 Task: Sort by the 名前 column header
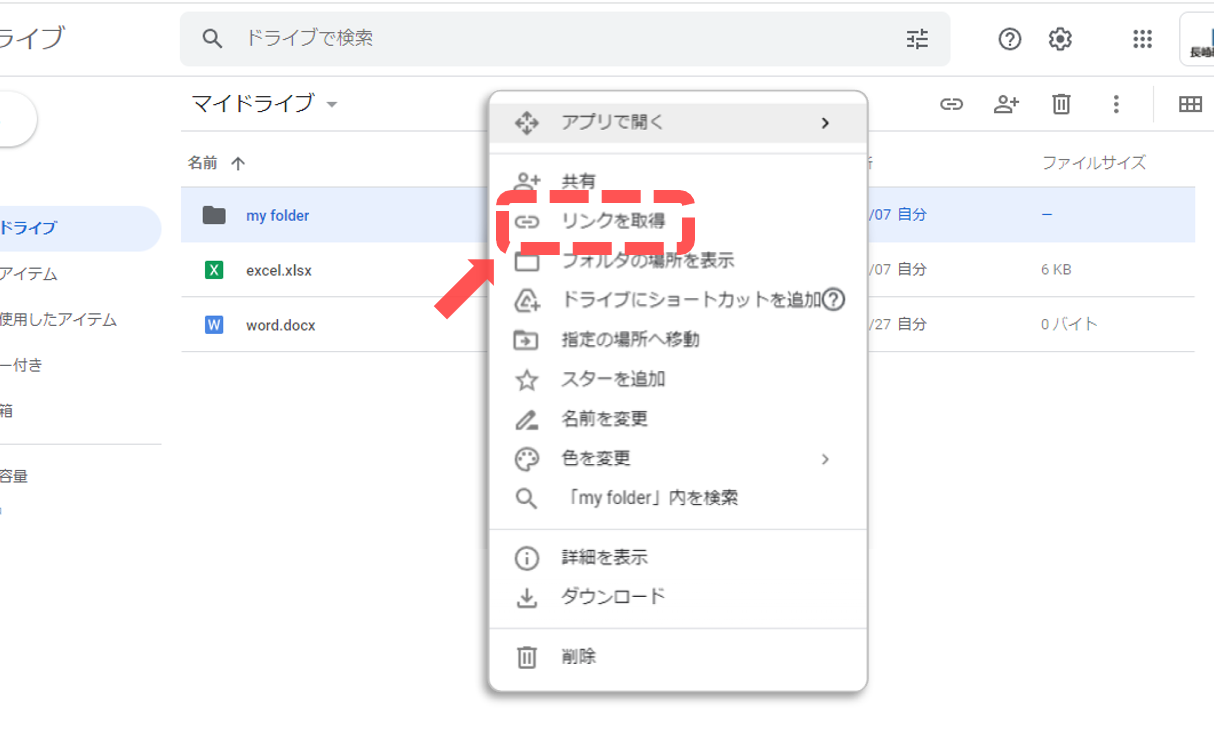pos(203,163)
